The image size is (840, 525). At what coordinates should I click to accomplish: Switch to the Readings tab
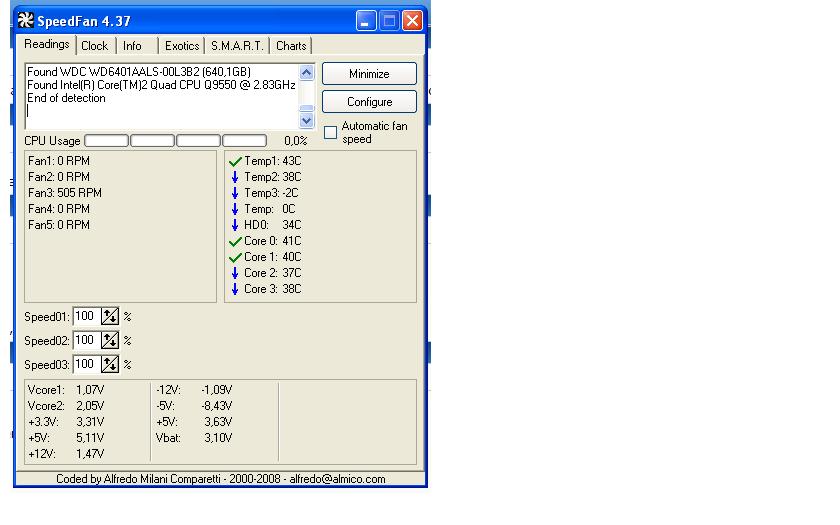[47, 44]
